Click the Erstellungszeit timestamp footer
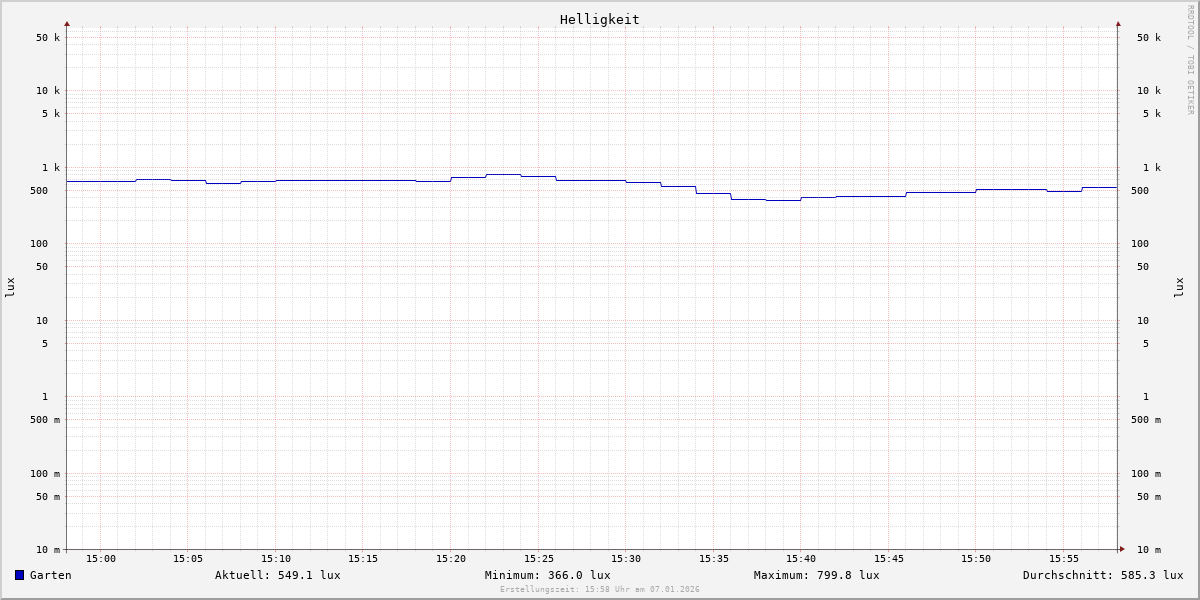This screenshot has height=600, width=1200. pos(599,590)
